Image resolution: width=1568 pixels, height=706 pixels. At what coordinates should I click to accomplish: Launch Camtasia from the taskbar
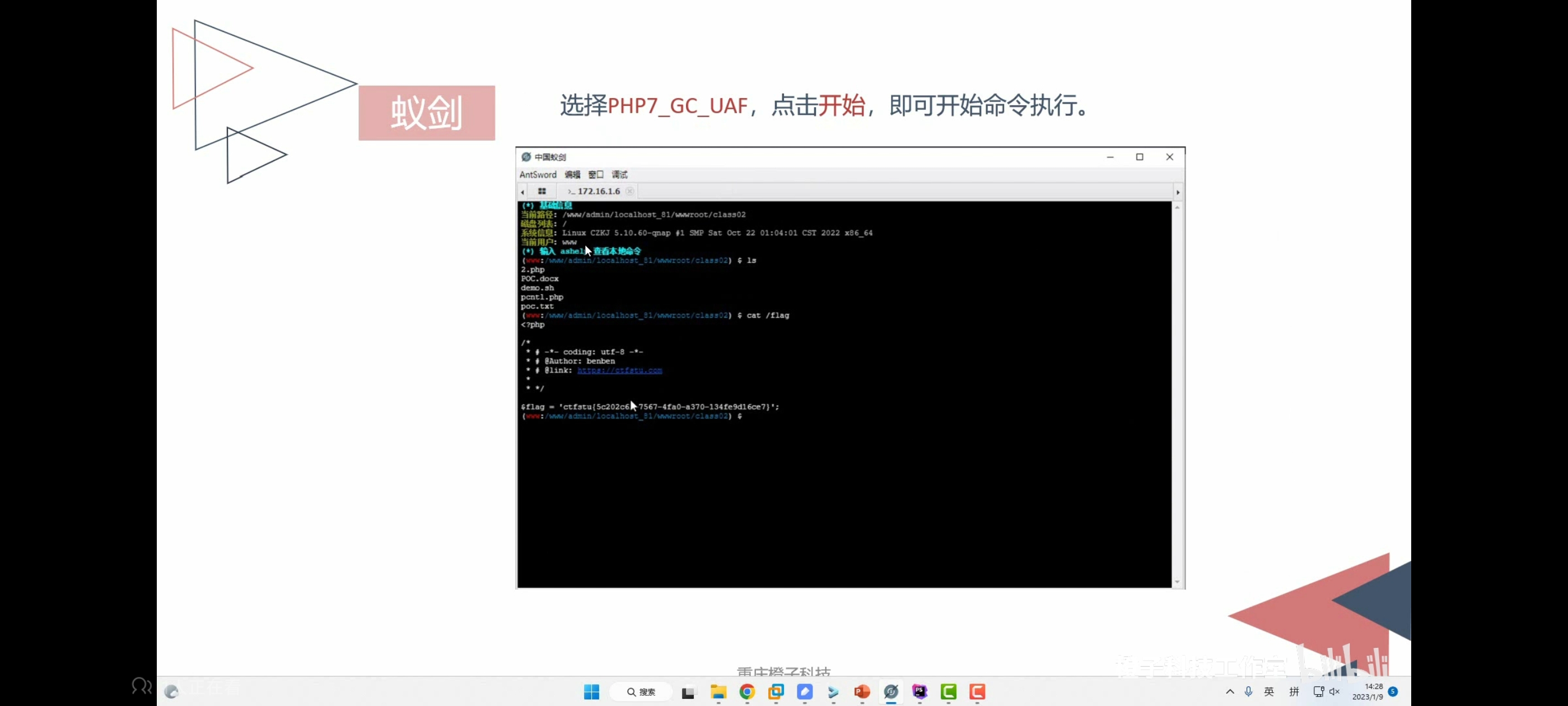pos(949,693)
